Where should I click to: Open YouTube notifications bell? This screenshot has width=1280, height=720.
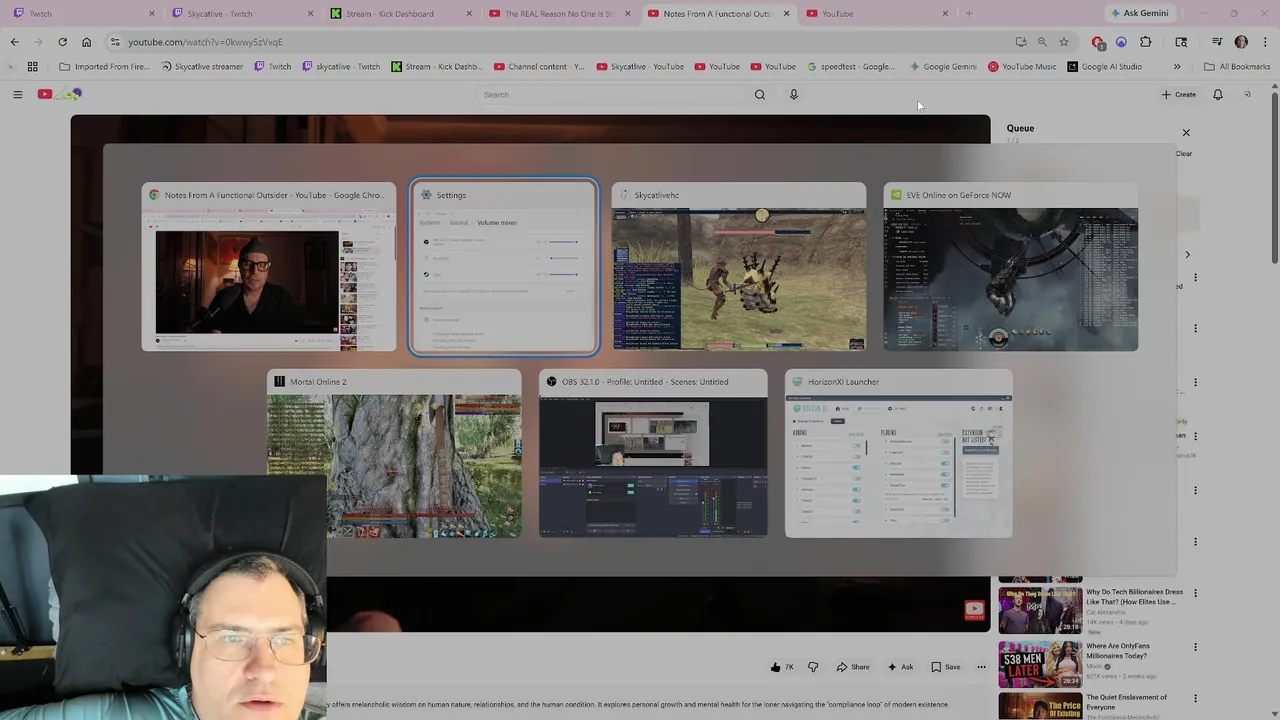click(x=1218, y=95)
